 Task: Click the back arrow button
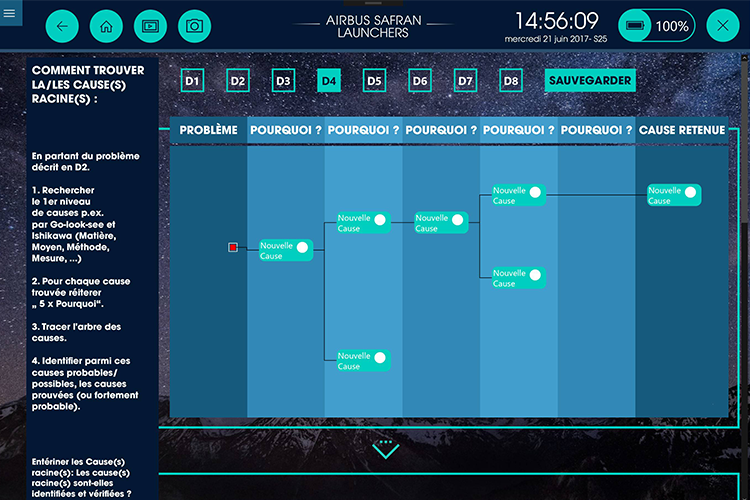coord(61,26)
